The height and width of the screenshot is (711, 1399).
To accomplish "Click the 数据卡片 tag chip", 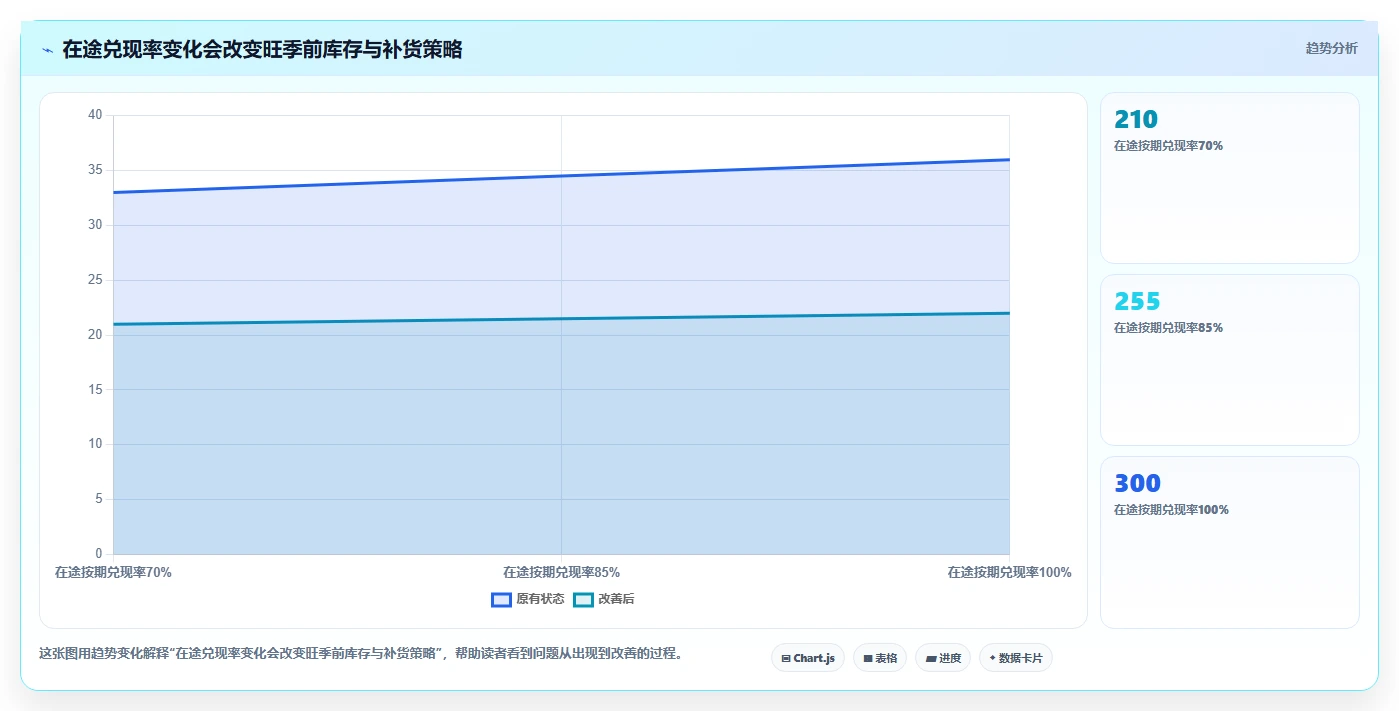I will (x=1016, y=658).
